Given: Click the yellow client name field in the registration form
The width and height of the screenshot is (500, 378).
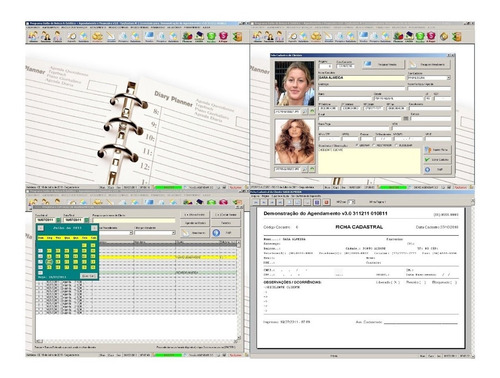Looking at the screenshot, I should 361,78.
